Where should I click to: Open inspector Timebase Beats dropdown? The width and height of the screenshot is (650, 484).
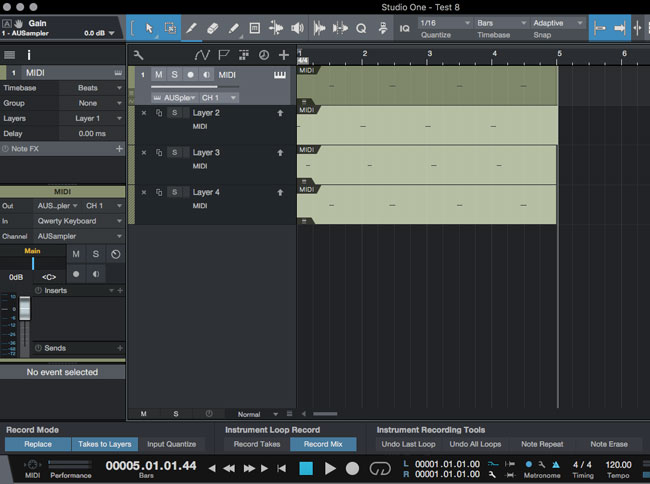point(91,88)
